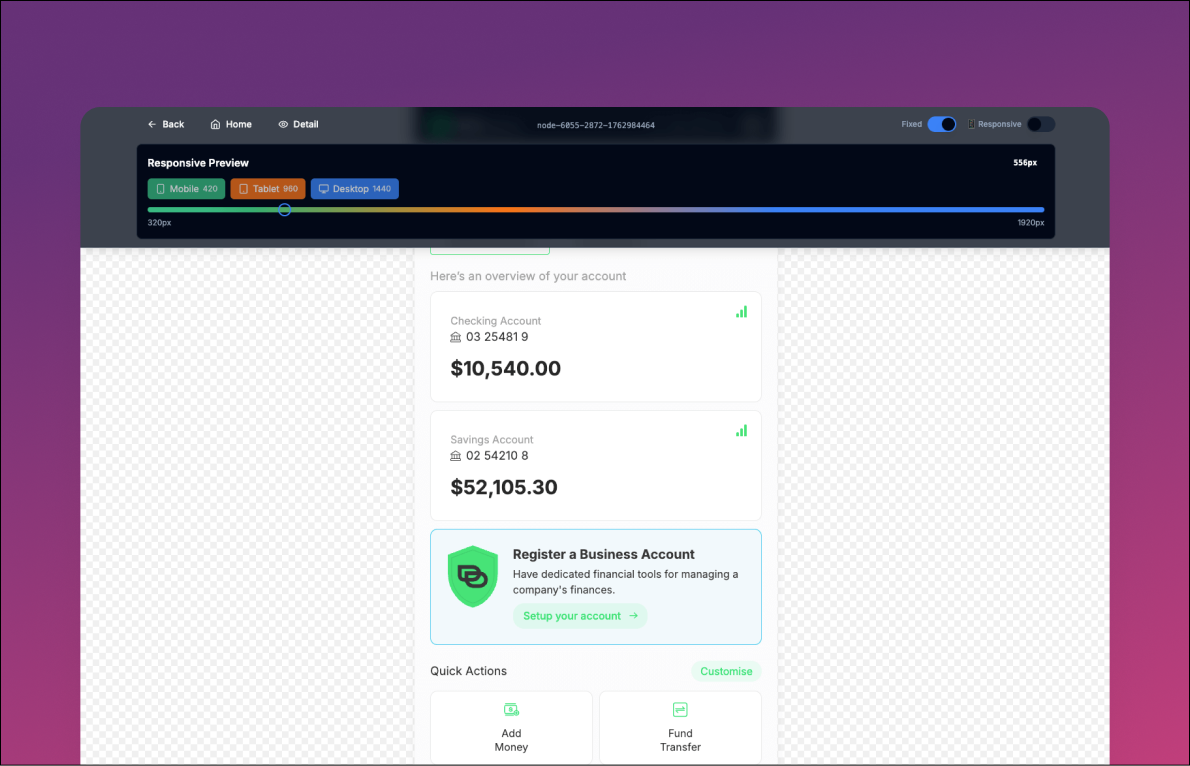
Task: Enable the Responsive toggle
Action: click(1040, 125)
